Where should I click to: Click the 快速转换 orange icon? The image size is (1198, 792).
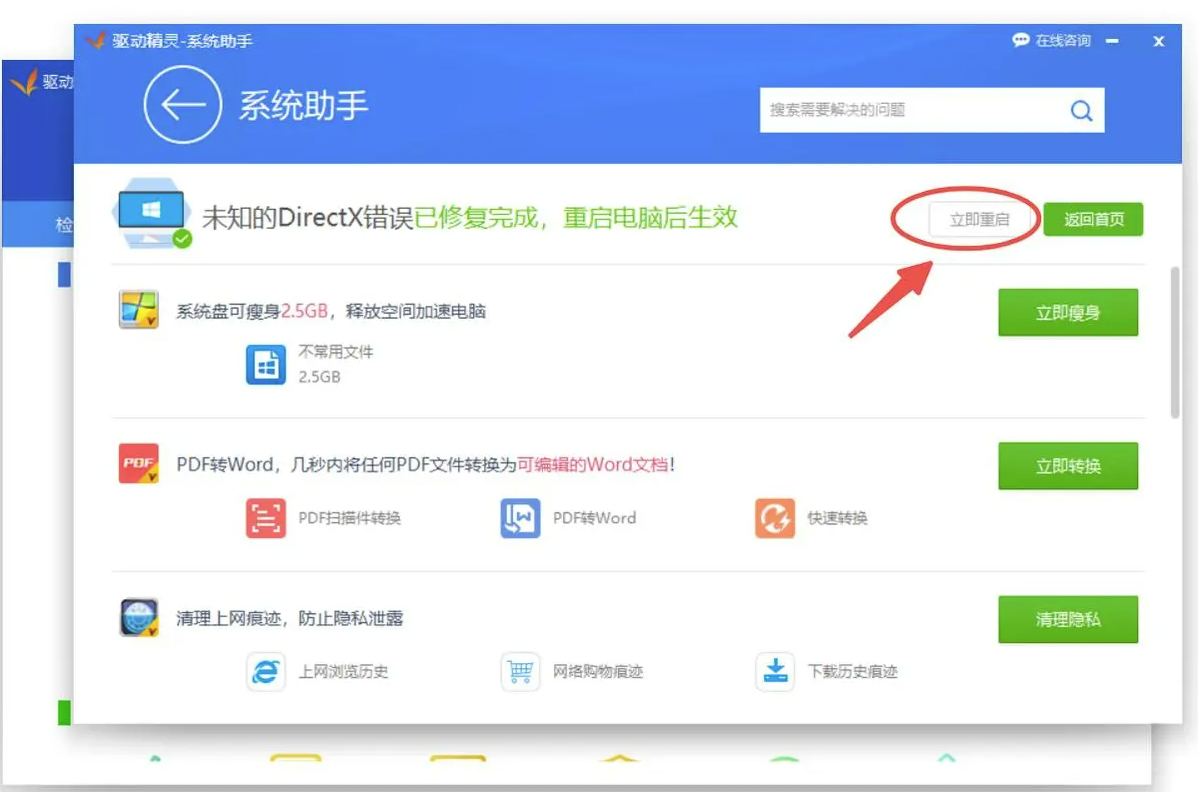(775, 518)
